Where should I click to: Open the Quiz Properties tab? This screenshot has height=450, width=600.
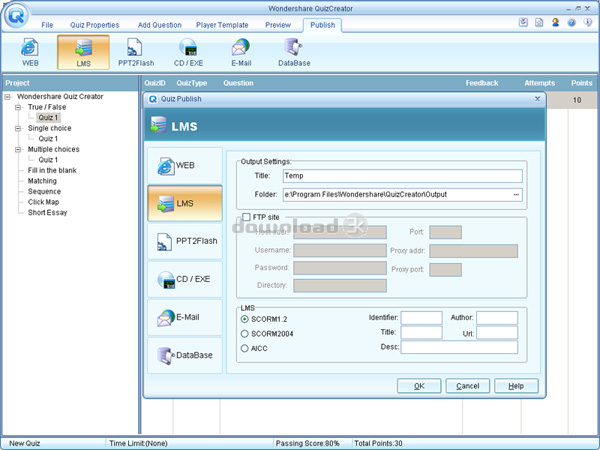tap(95, 25)
